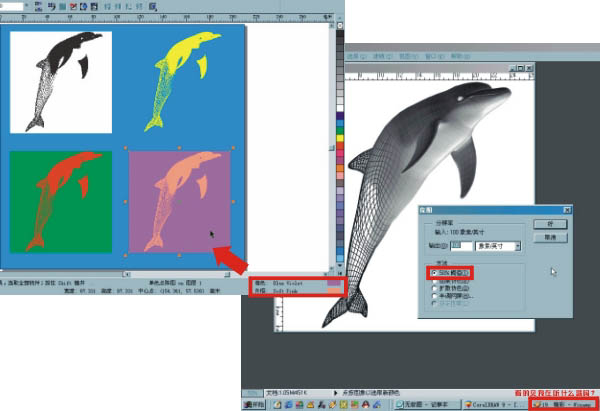The height and width of the screenshot is (411, 600).
Task: Select the black dolphin thumbnail on white
Action: click(61, 82)
